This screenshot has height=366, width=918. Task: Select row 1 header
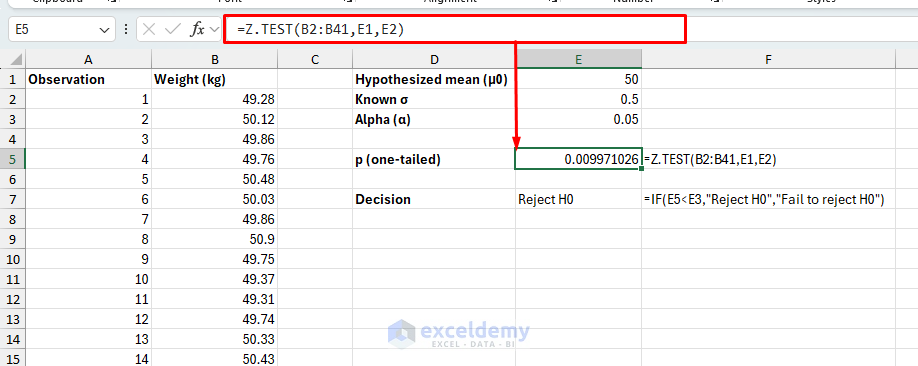point(13,80)
